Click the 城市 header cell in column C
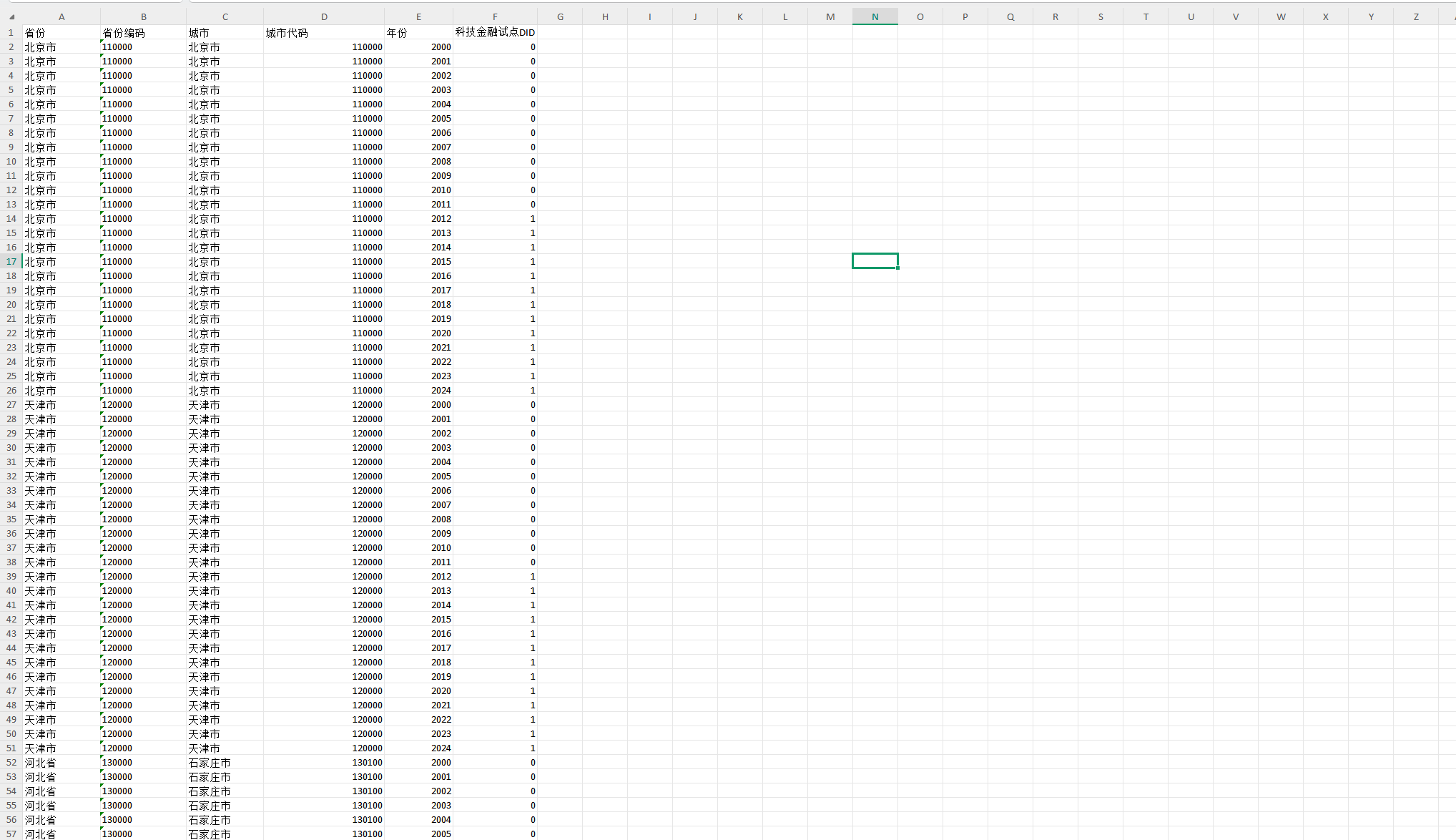1456x840 pixels. point(199,33)
